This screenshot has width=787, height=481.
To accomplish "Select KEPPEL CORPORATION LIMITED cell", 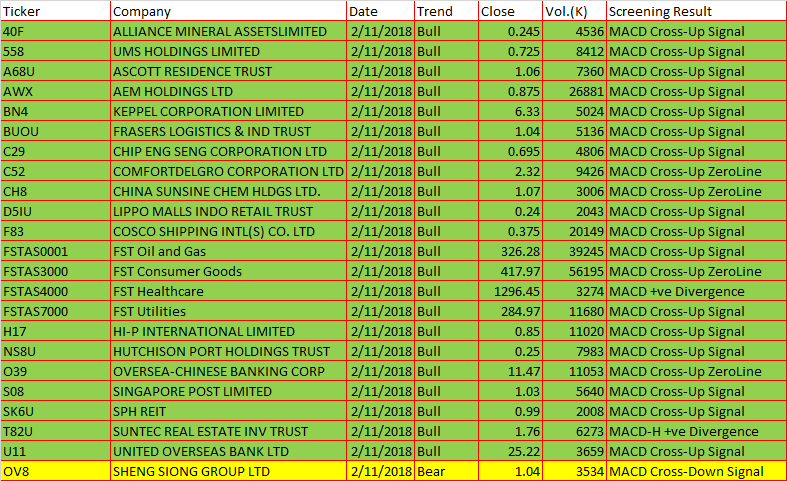I will click(228, 111).
